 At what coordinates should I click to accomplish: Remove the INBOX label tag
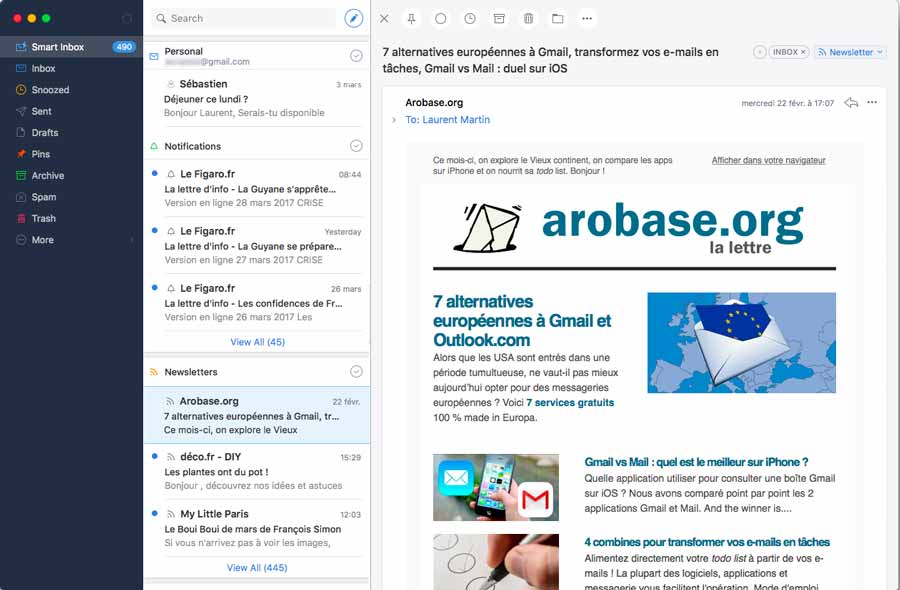(803, 52)
